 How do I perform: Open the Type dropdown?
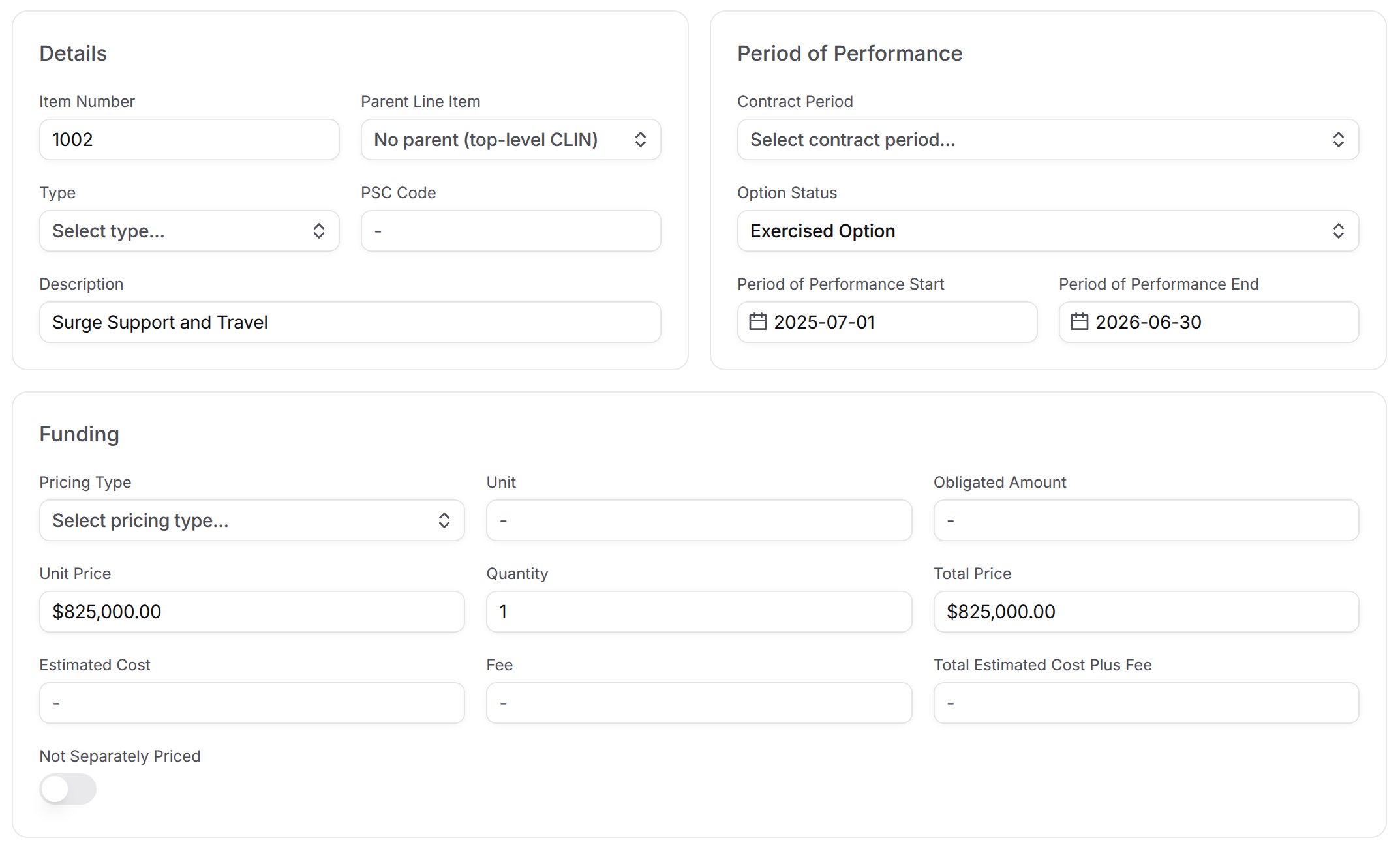(189, 231)
